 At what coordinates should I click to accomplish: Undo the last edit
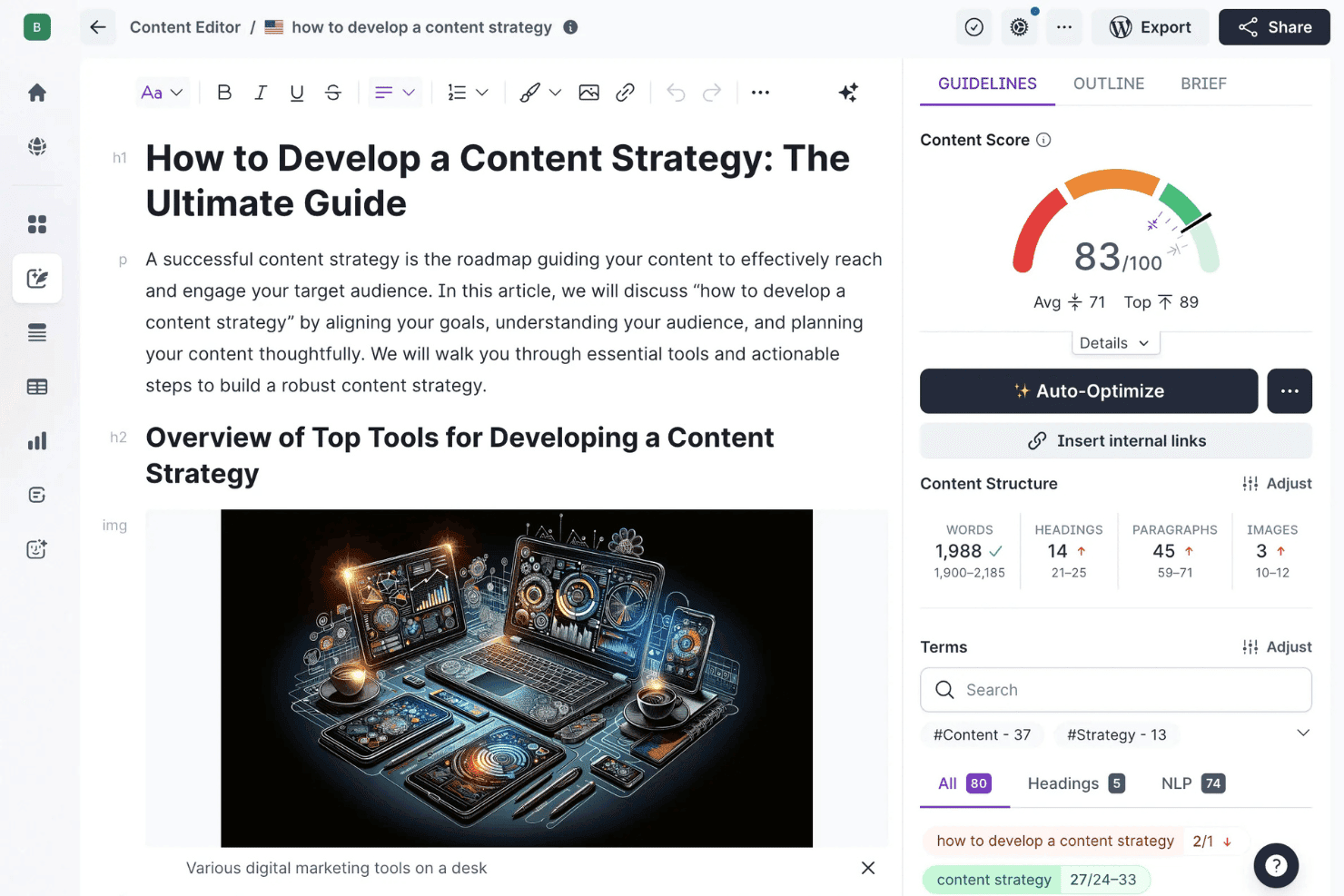676,93
